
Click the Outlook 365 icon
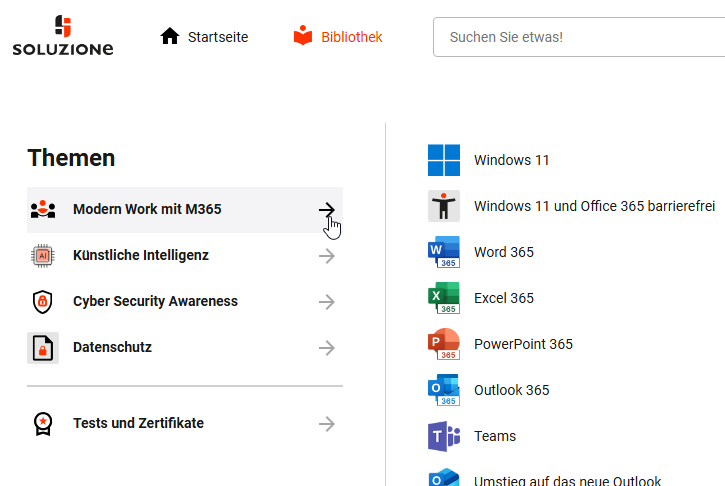point(444,390)
